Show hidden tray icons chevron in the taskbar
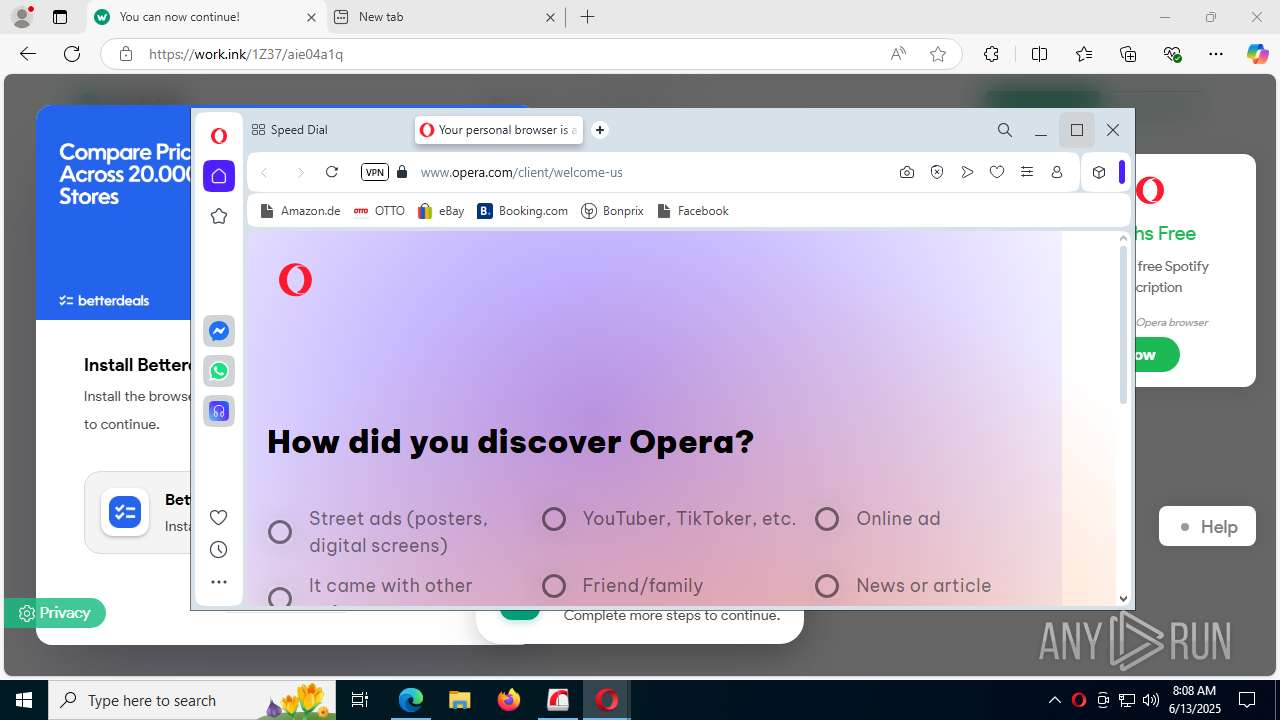The height and width of the screenshot is (720, 1280). tap(1055, 700)
